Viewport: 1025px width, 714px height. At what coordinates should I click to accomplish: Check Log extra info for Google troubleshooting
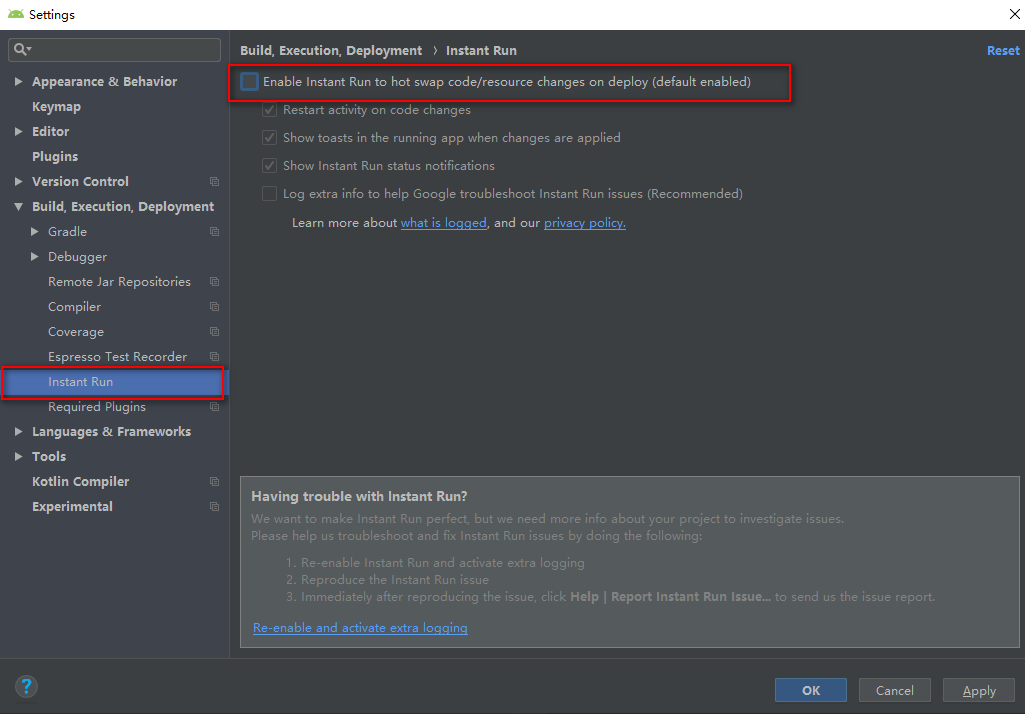(x=269, y=194)
